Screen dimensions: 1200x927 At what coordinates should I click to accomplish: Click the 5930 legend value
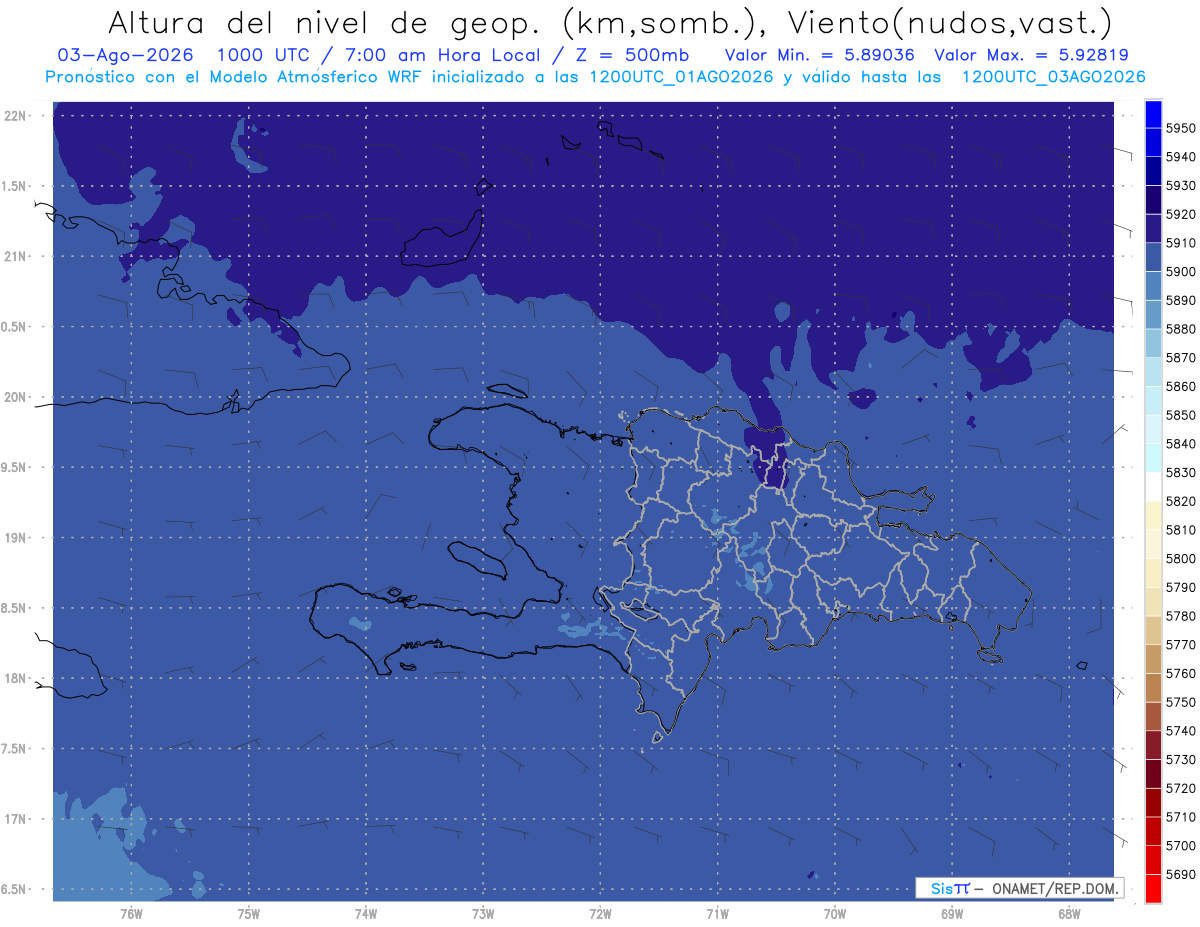(x=1180, y=186)
